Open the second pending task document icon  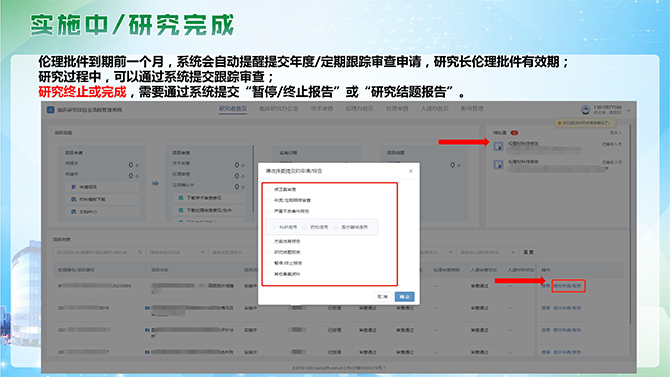click(x=498, y=165)
